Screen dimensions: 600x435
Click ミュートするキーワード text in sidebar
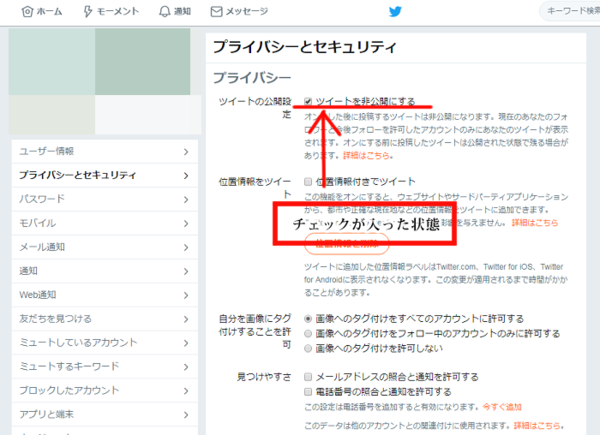point(69,367)
